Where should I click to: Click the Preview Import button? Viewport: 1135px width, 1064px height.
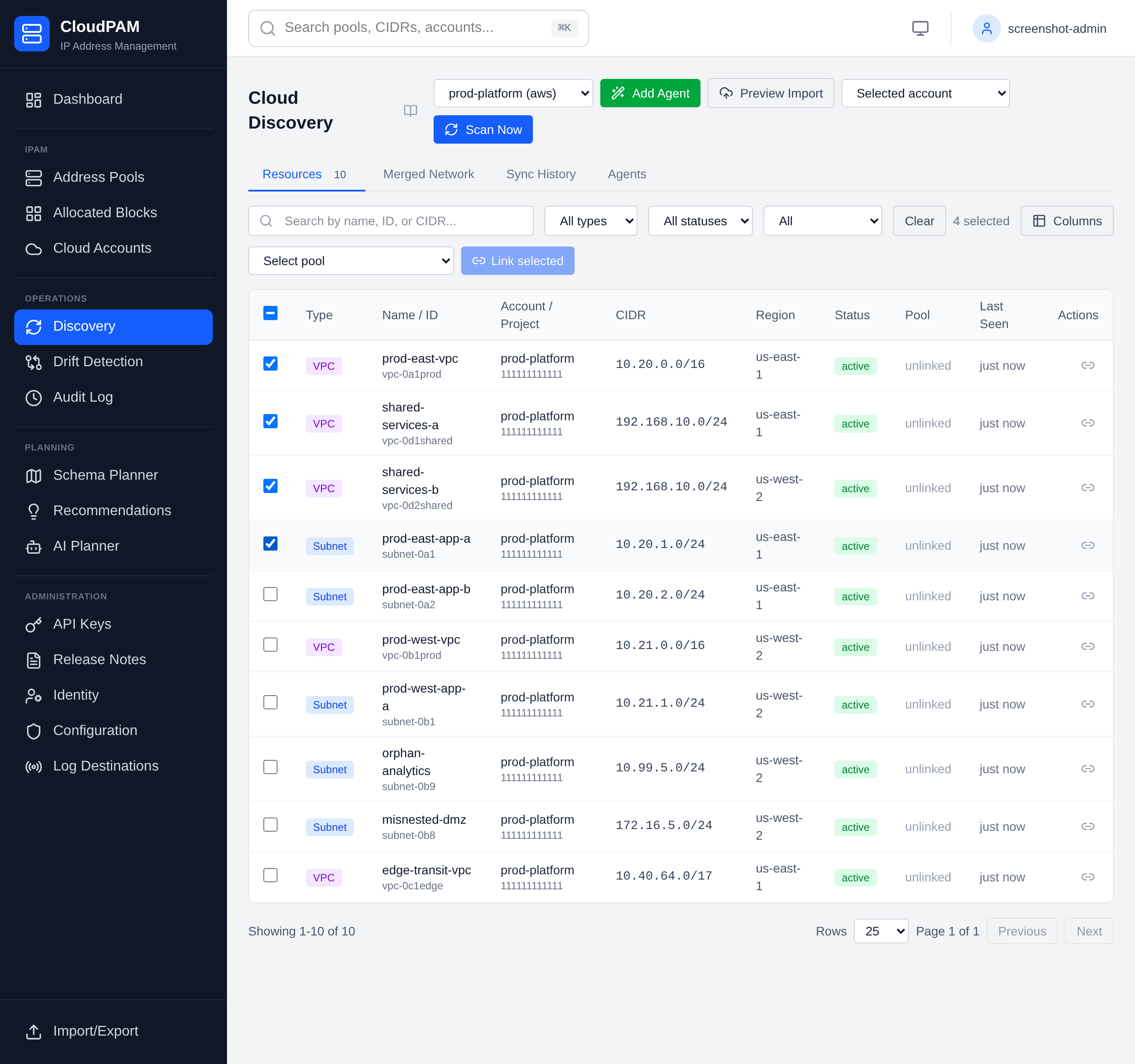coord(771,93)
